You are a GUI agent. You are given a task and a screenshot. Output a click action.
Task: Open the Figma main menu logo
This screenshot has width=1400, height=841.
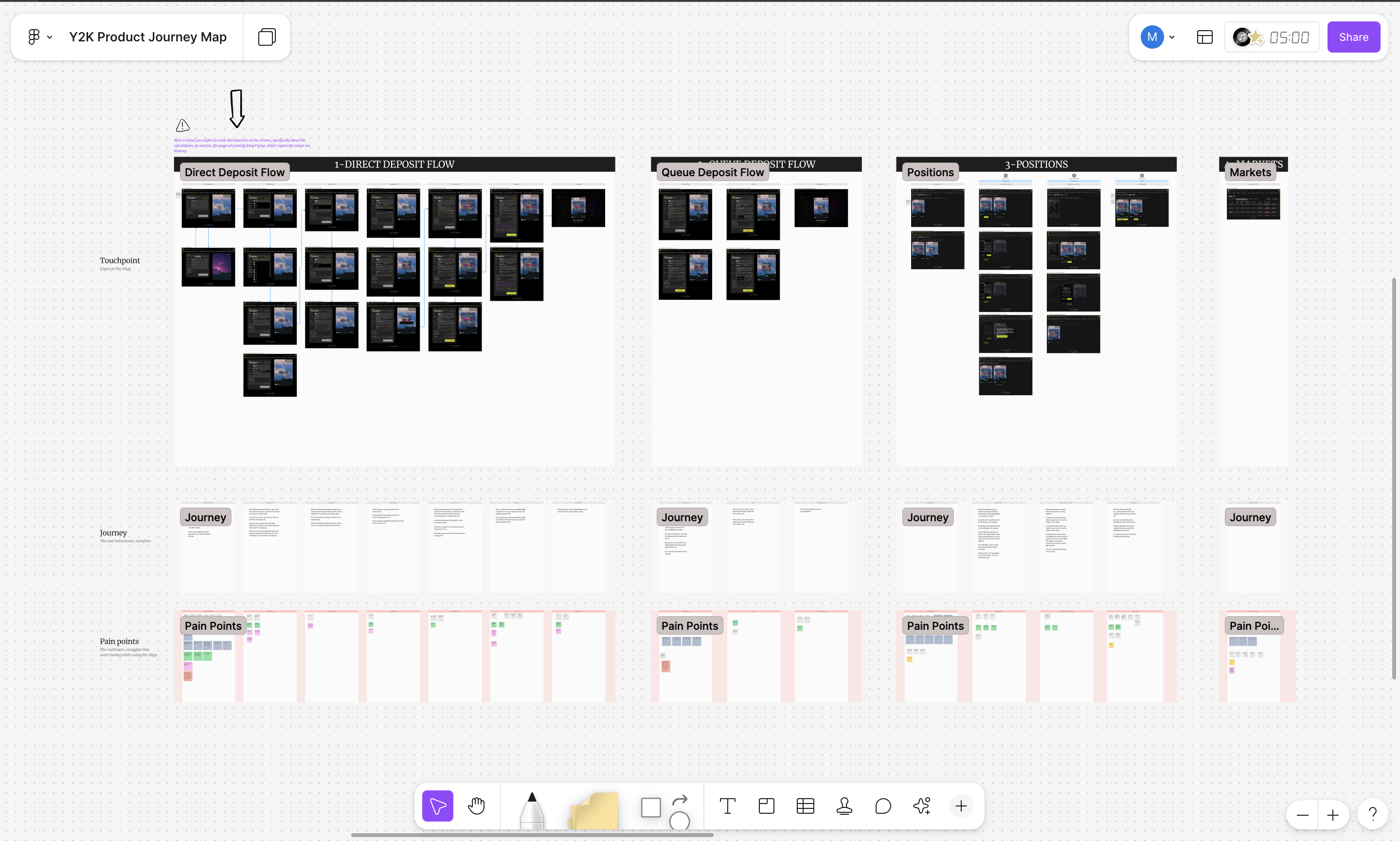pyautogui.click(x=34, y=37)
